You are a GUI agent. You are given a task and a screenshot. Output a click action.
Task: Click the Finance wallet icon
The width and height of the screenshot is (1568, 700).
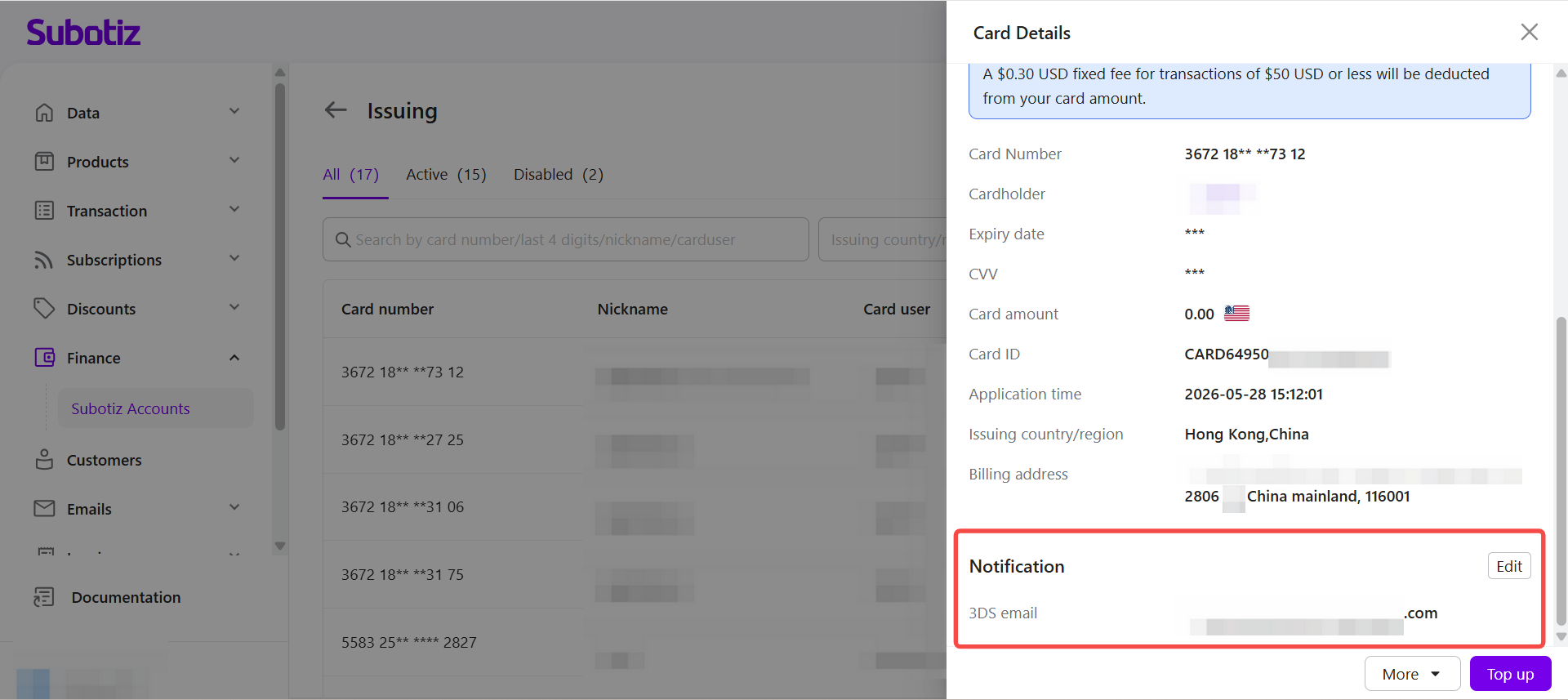[44, 358]
